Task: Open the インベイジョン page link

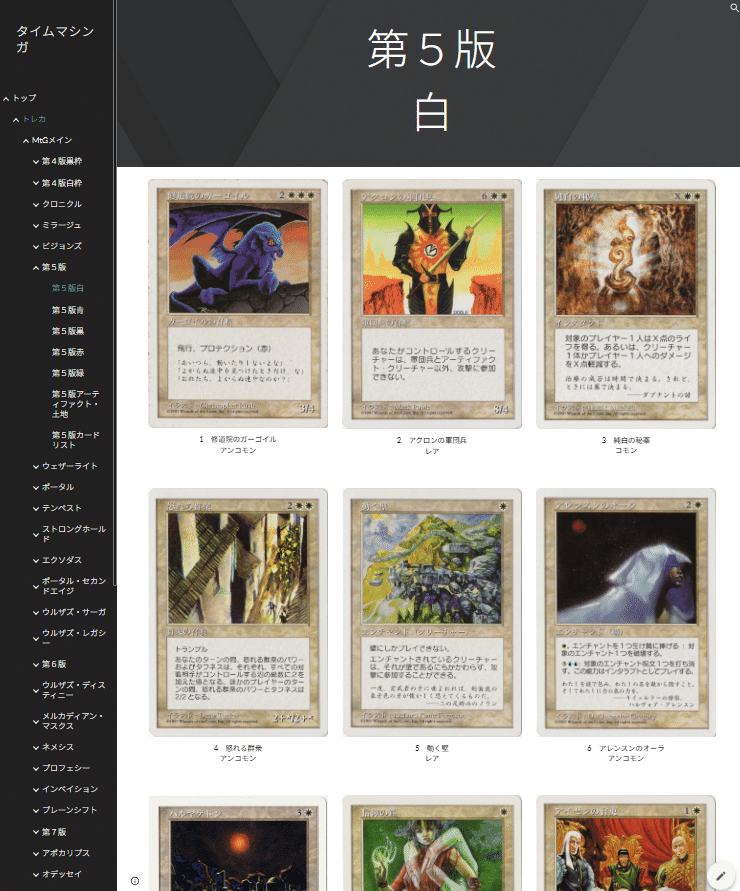Action: [70, 789]
